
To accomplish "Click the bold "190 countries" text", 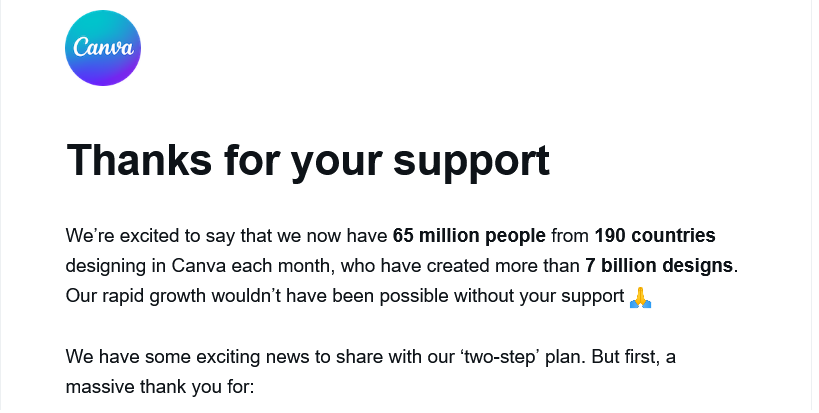I will point(655,236).
